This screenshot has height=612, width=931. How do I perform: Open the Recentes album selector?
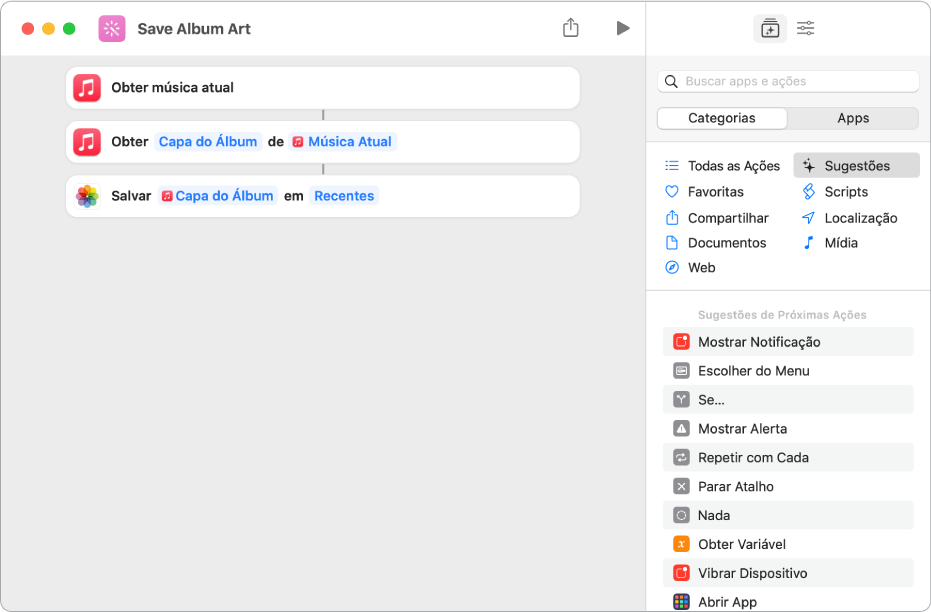pos(344,196)
